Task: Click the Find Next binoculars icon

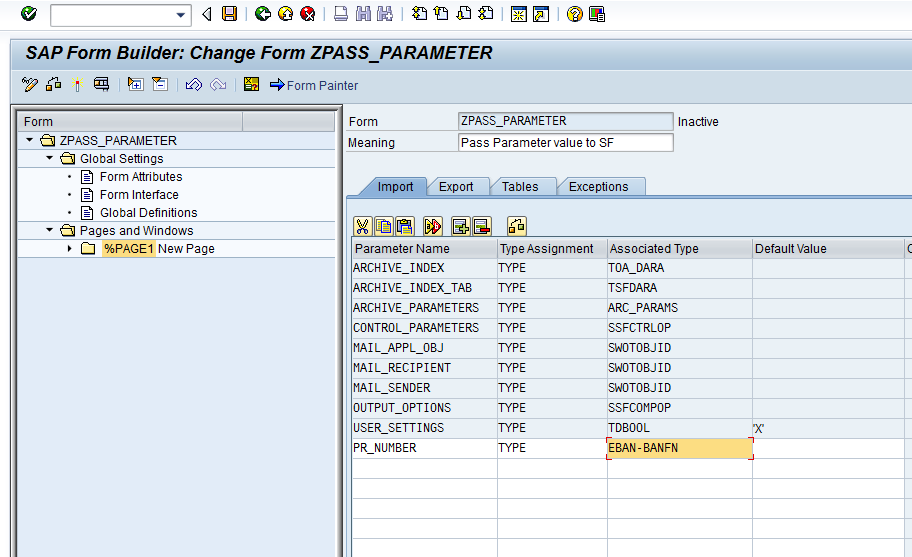Action: coord(384,13)
